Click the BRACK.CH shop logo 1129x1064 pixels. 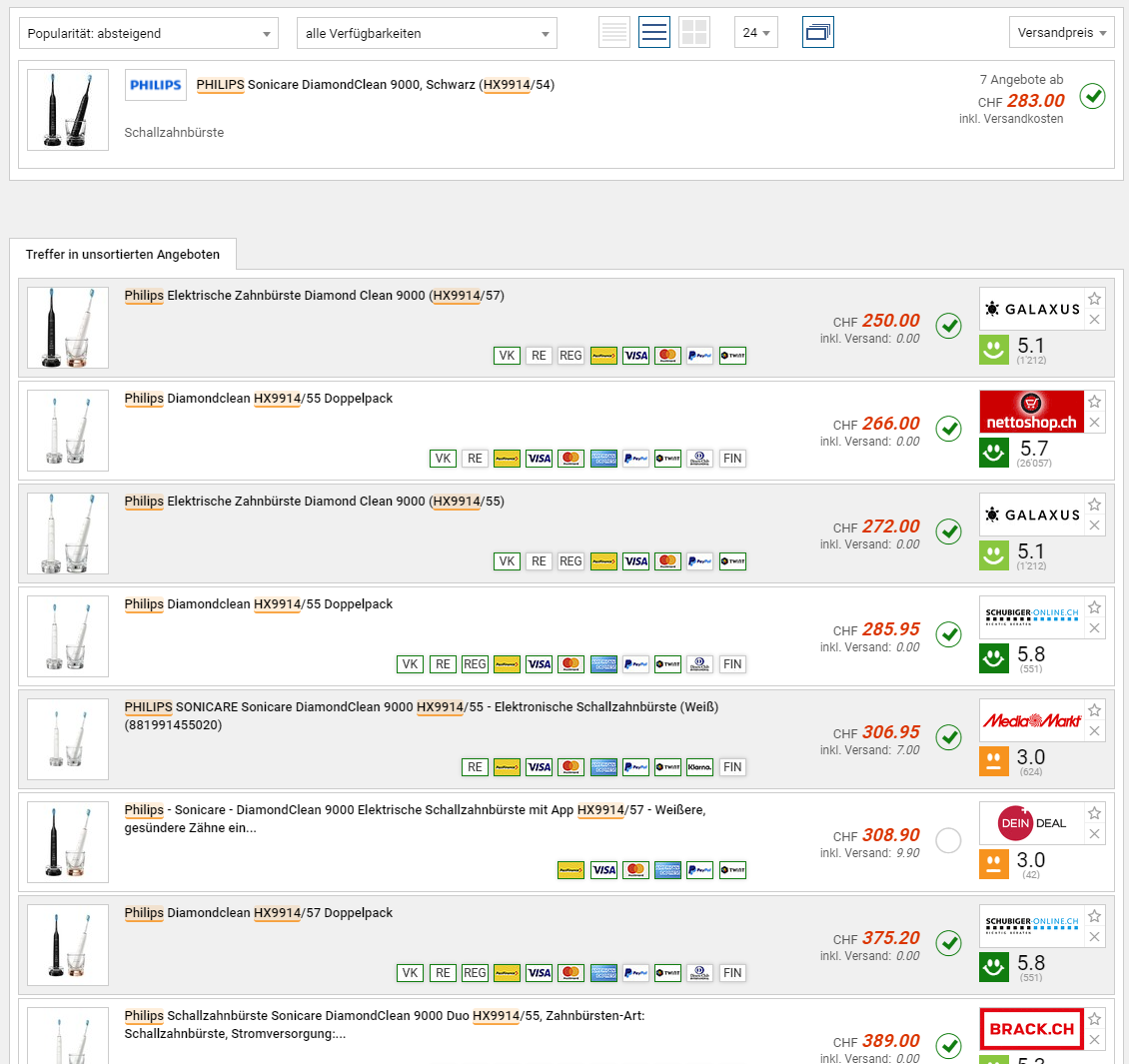click(x=1032, y=1028)
